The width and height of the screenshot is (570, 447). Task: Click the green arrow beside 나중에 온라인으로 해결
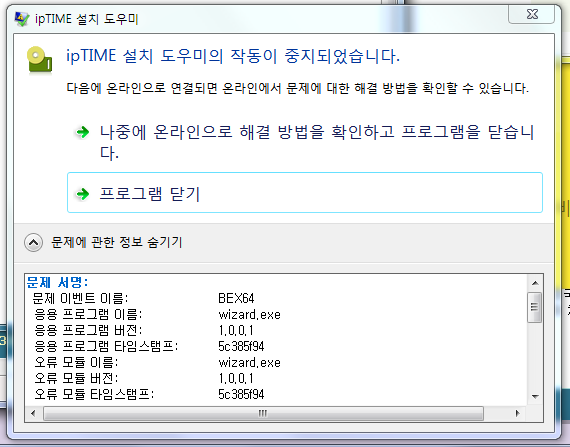[x=83, y=132]
